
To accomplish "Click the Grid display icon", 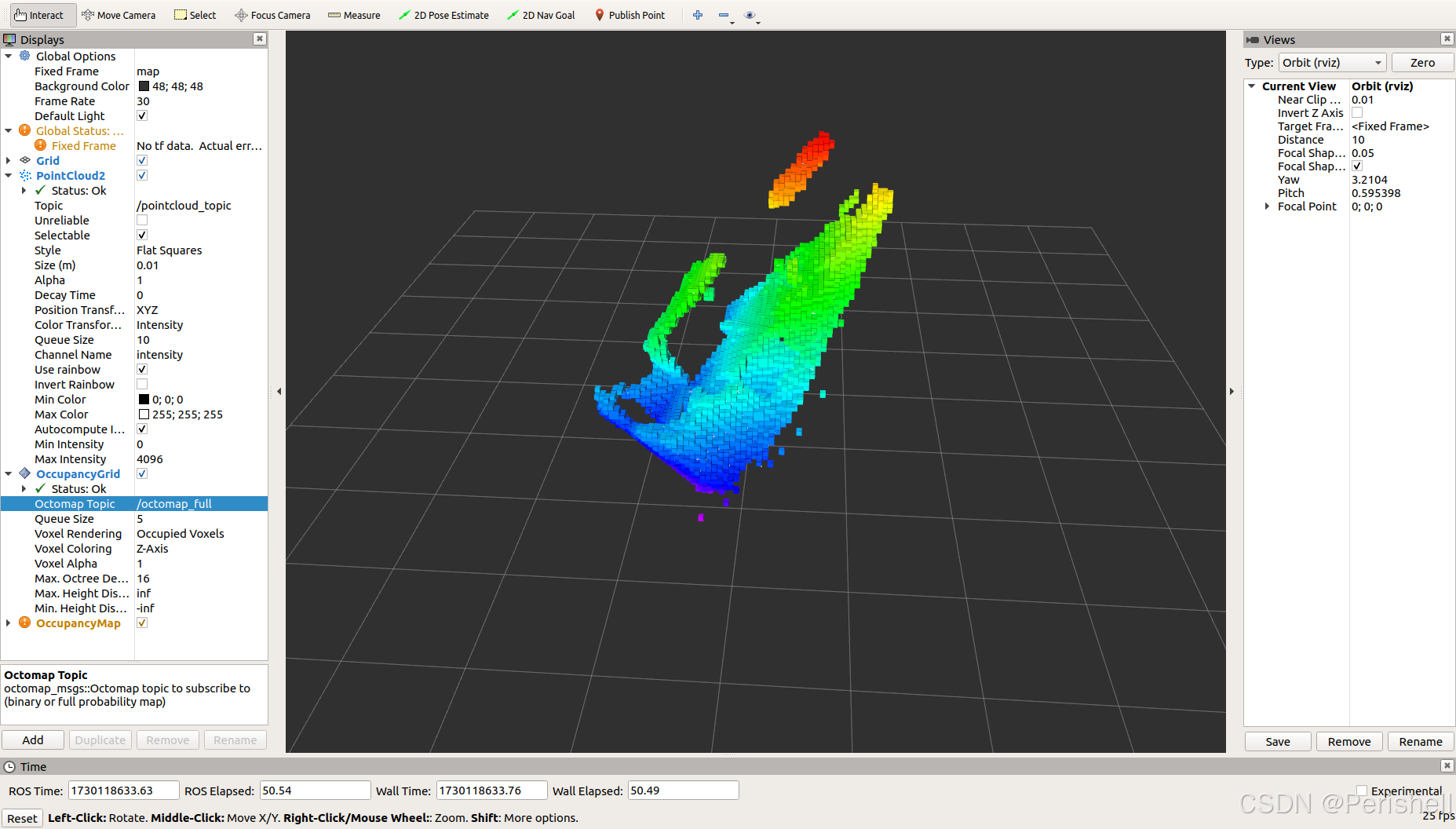I will (25, 160).
